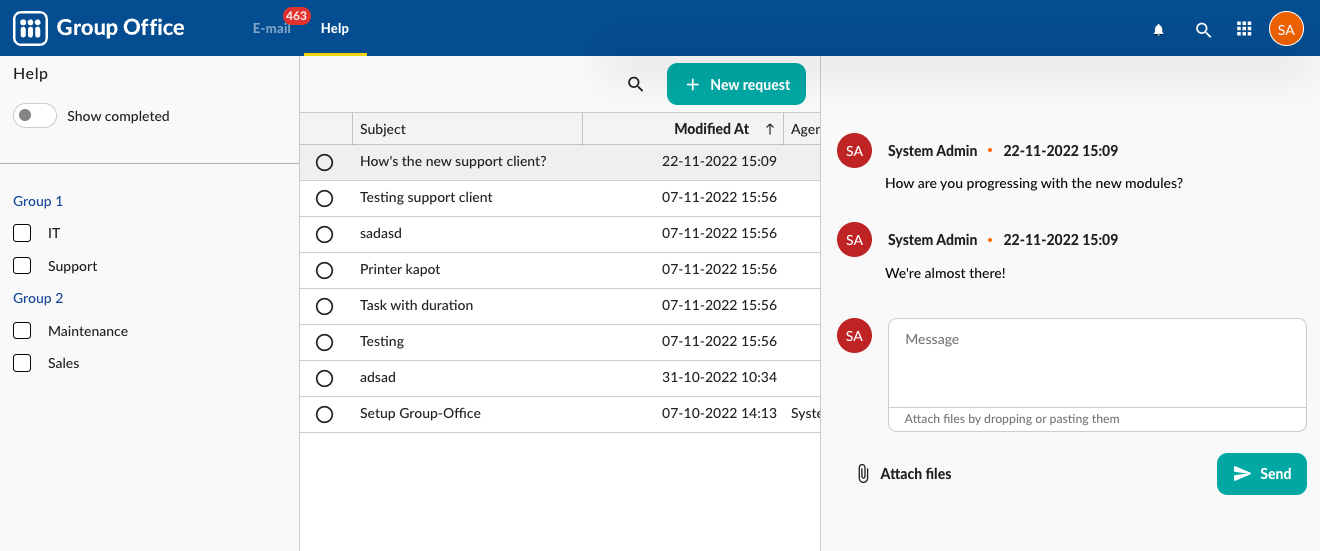Tick the Sales checkbox
Viewport: 1320px width, 551px height.
(x=22, y=363)
